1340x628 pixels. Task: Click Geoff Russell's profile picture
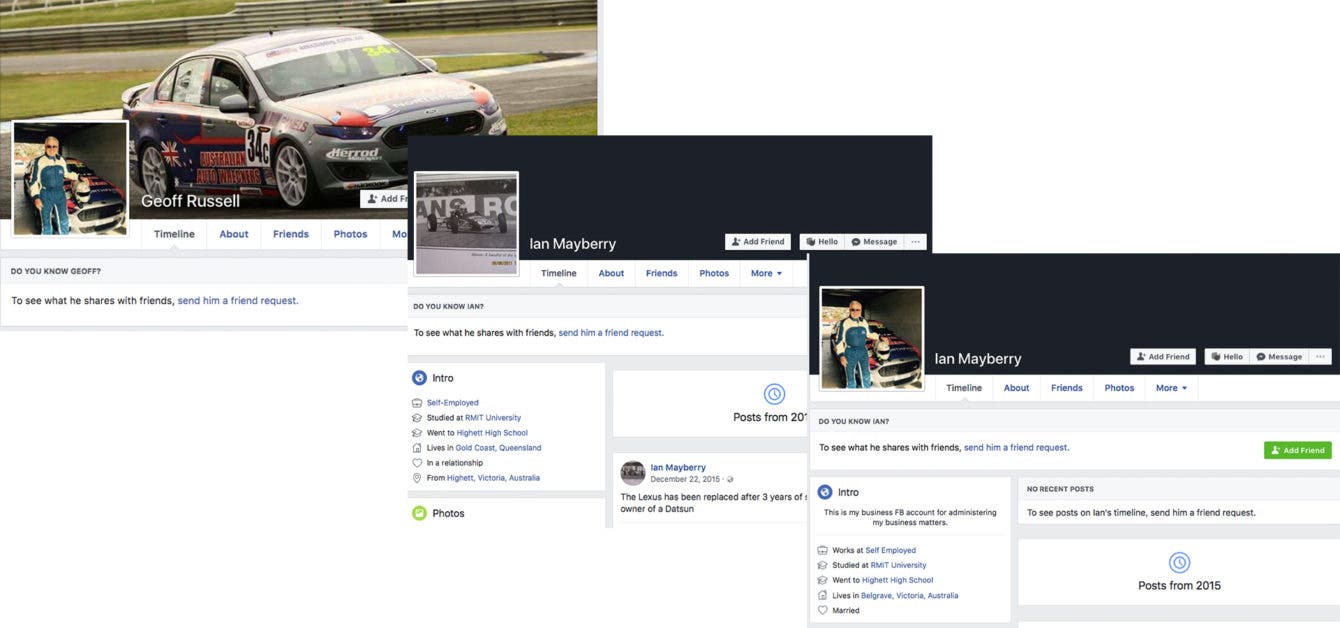(x=70, y=180)
